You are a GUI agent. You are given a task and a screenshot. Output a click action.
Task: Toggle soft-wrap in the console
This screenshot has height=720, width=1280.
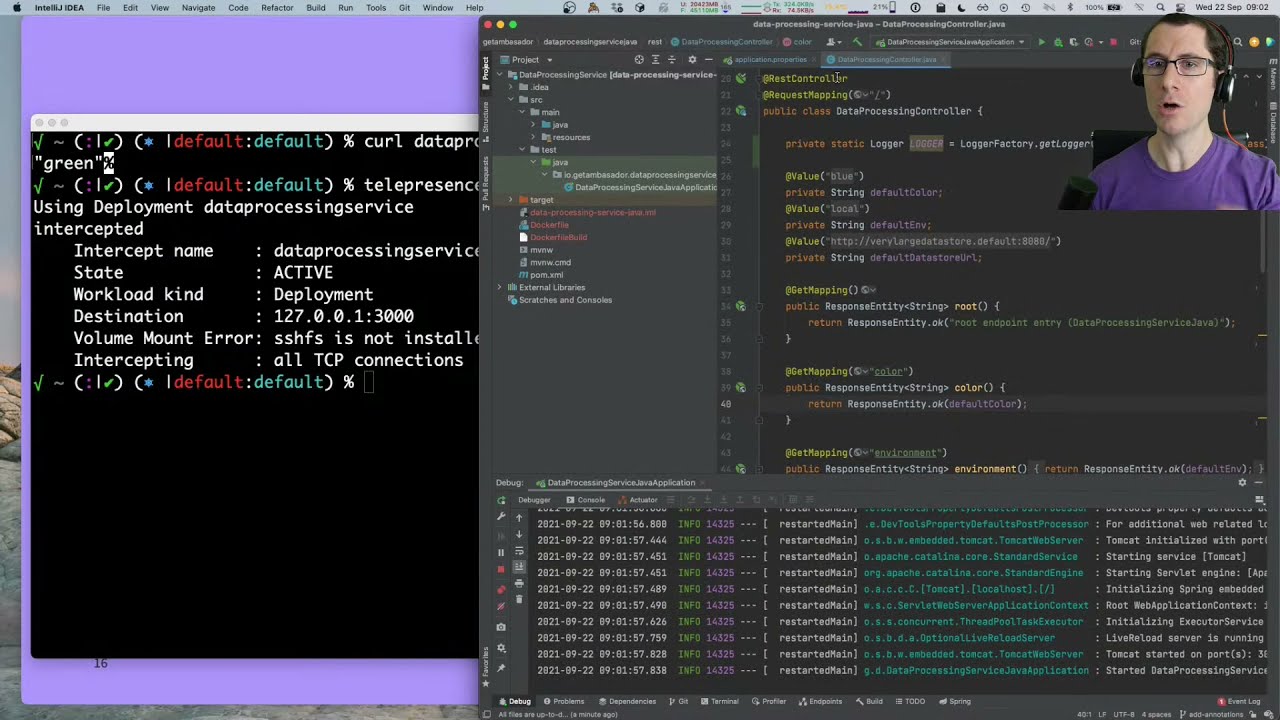(x=519, y=551)
